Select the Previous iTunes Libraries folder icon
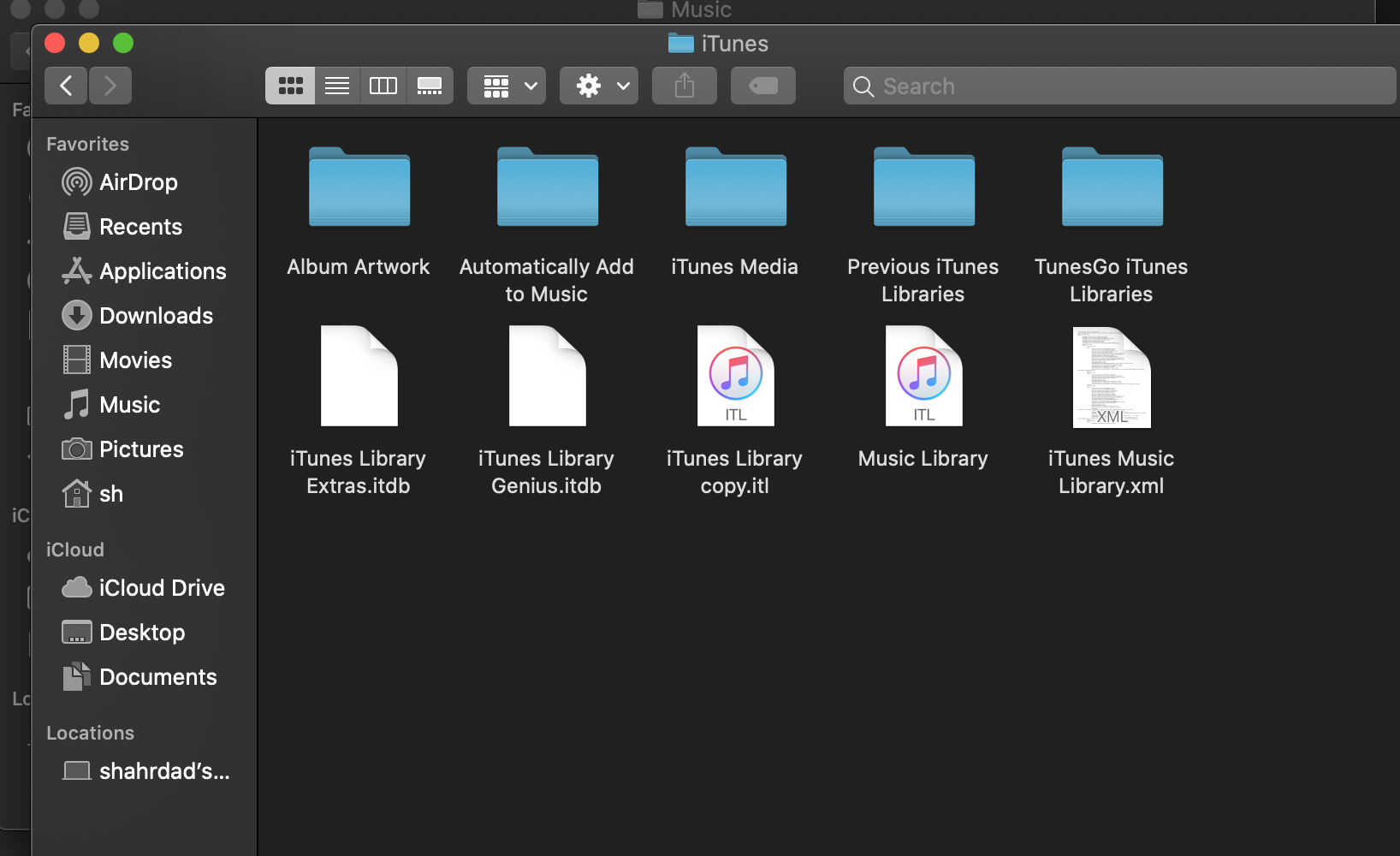The width and height of the screenshot is (1400, 856). (924, 187)
